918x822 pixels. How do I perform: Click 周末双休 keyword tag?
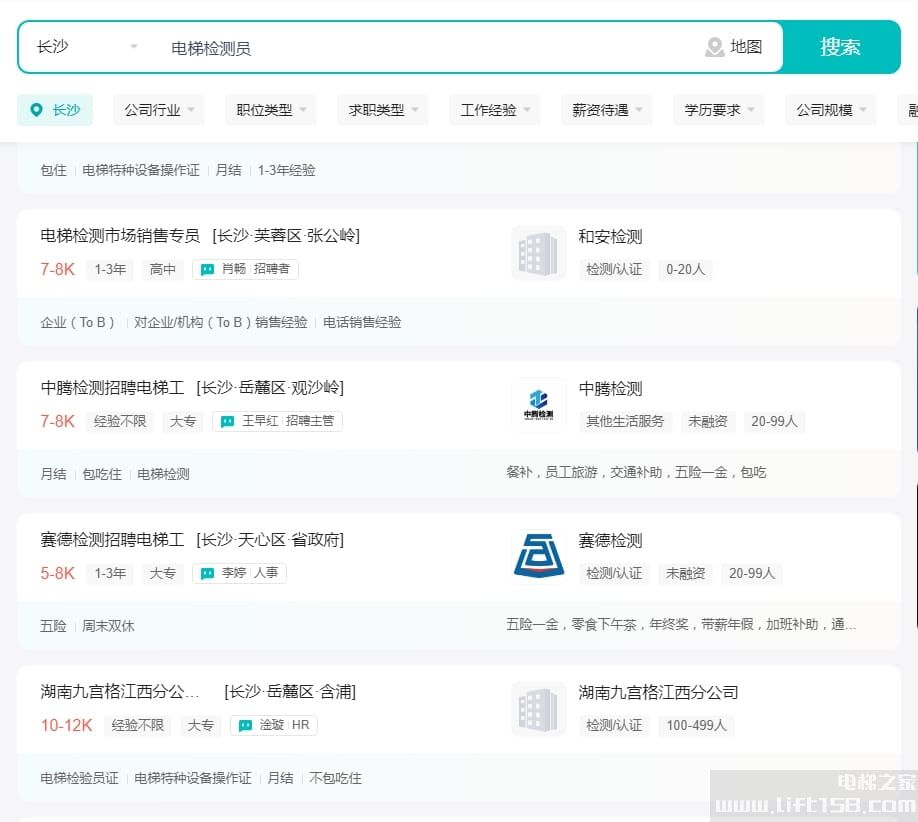coord(108,626)
